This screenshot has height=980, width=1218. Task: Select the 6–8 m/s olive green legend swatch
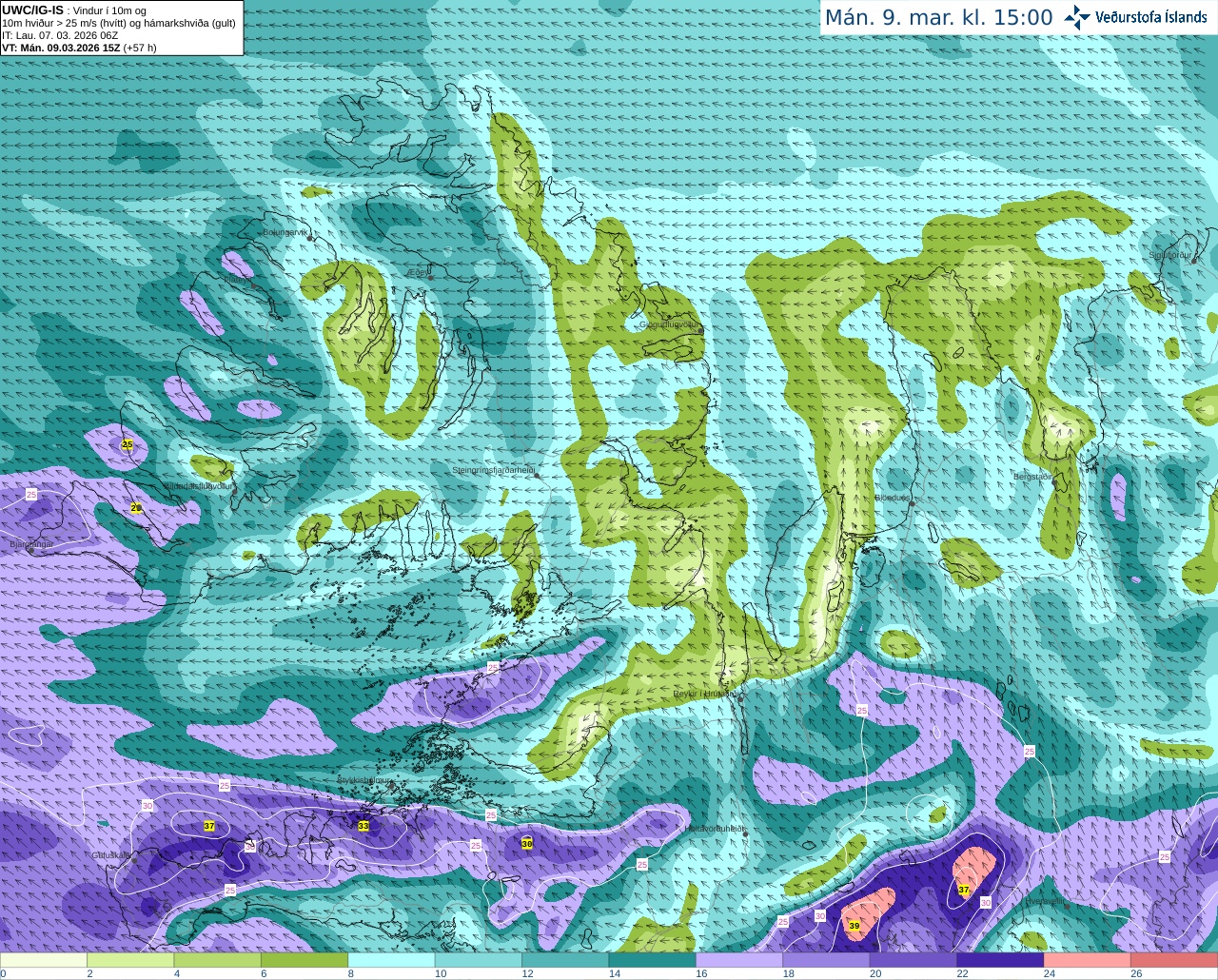(304, 960)
